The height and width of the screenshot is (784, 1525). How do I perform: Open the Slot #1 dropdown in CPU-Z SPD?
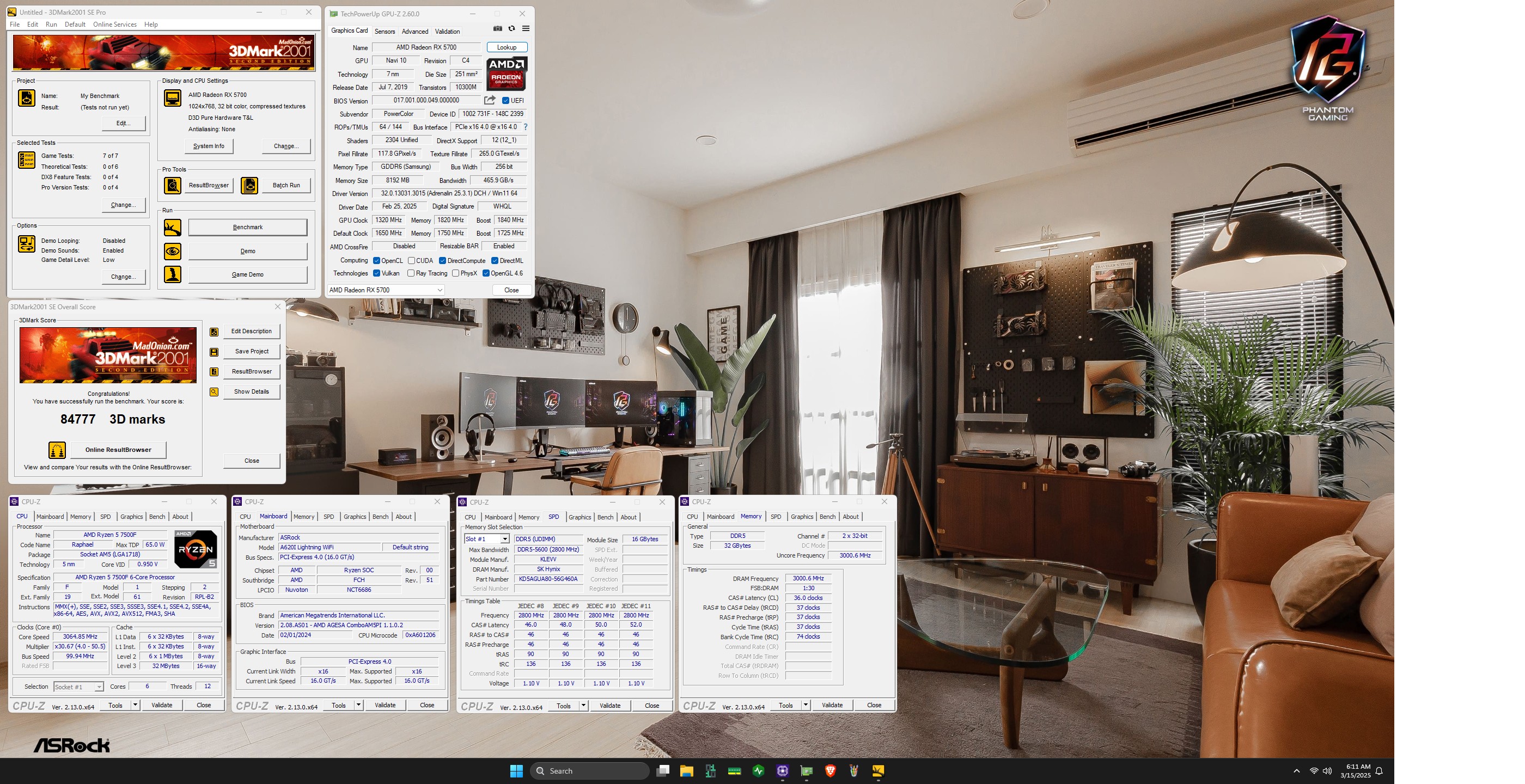tap(486, 540)
